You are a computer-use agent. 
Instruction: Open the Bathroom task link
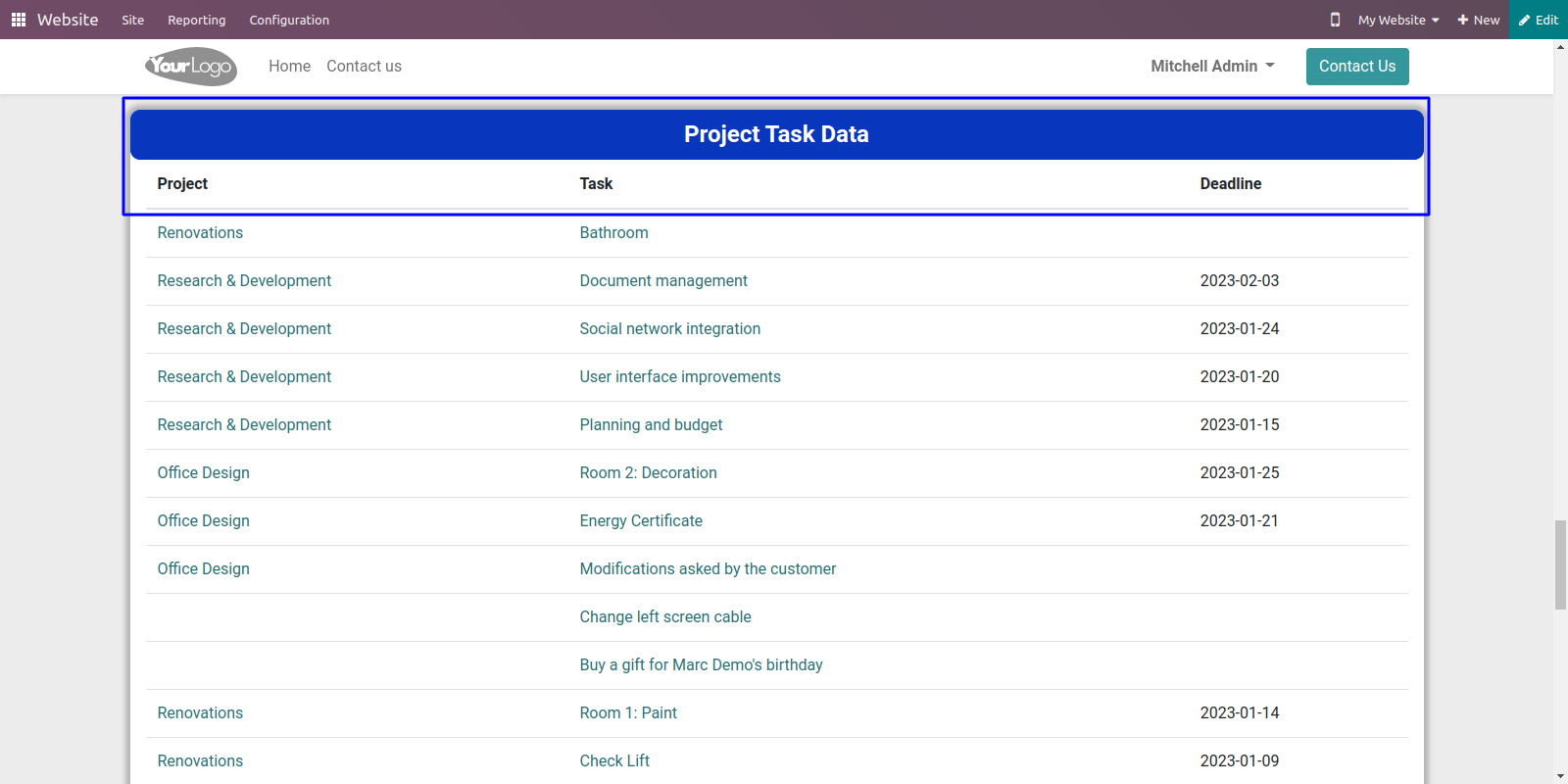tap(613, 232)
